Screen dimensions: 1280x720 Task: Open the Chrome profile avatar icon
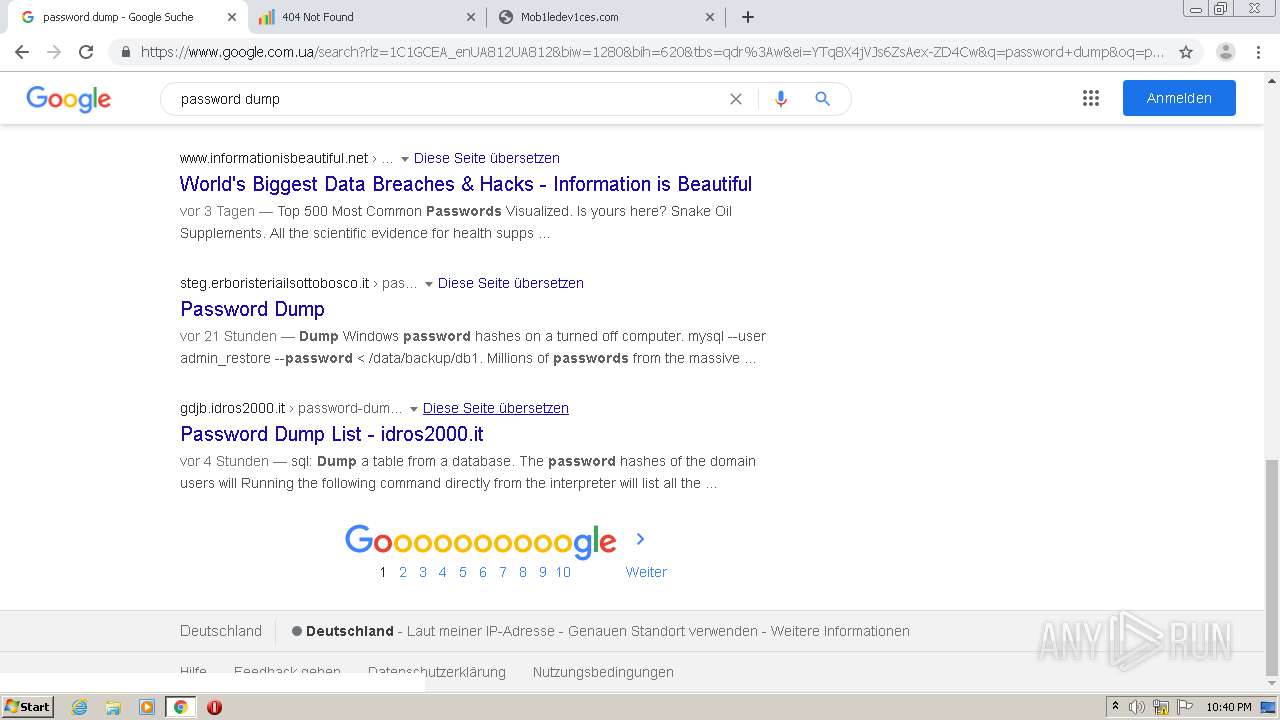point(1225,52)
